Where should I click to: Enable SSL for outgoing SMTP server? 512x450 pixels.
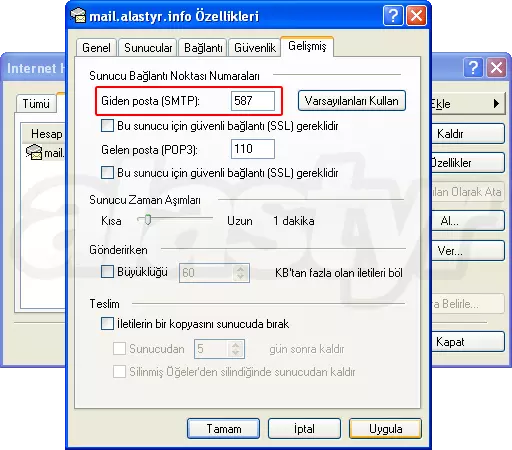pos(107,126)
